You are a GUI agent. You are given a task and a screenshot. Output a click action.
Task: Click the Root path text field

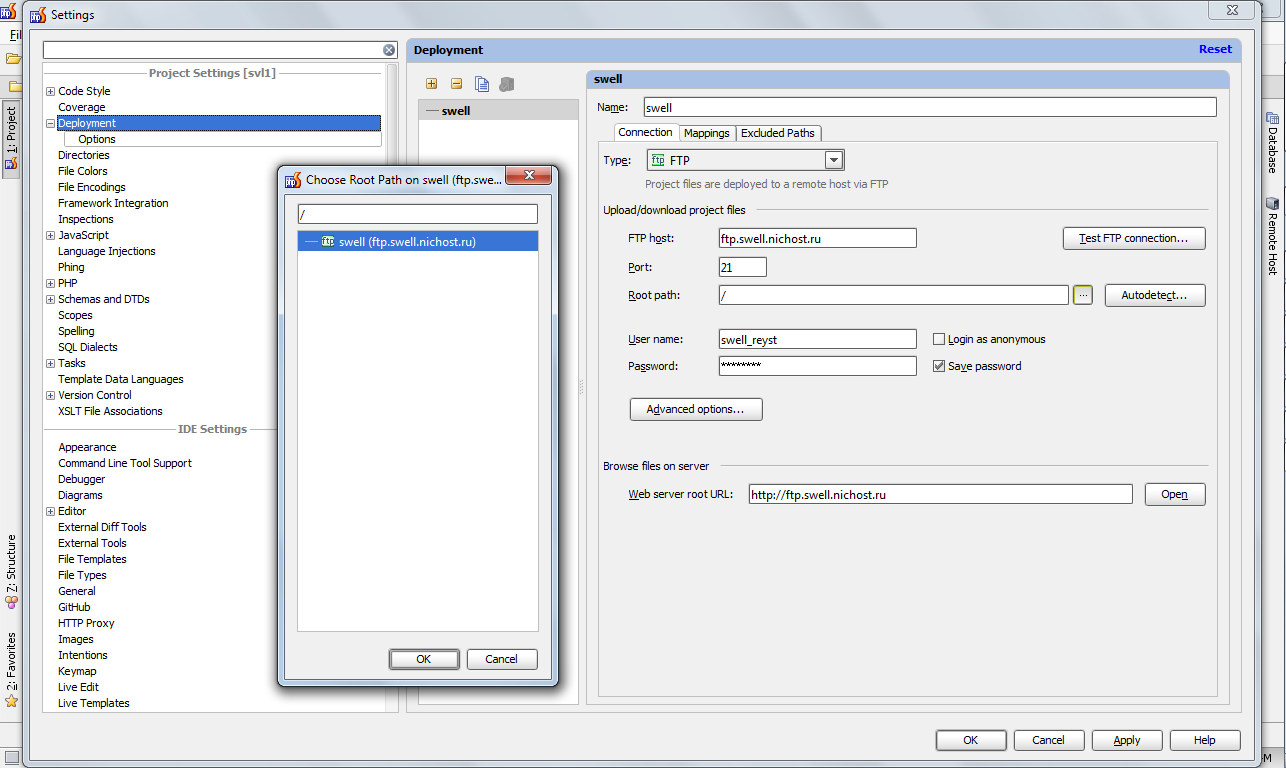pyautogui.click(x=894, y=295)
